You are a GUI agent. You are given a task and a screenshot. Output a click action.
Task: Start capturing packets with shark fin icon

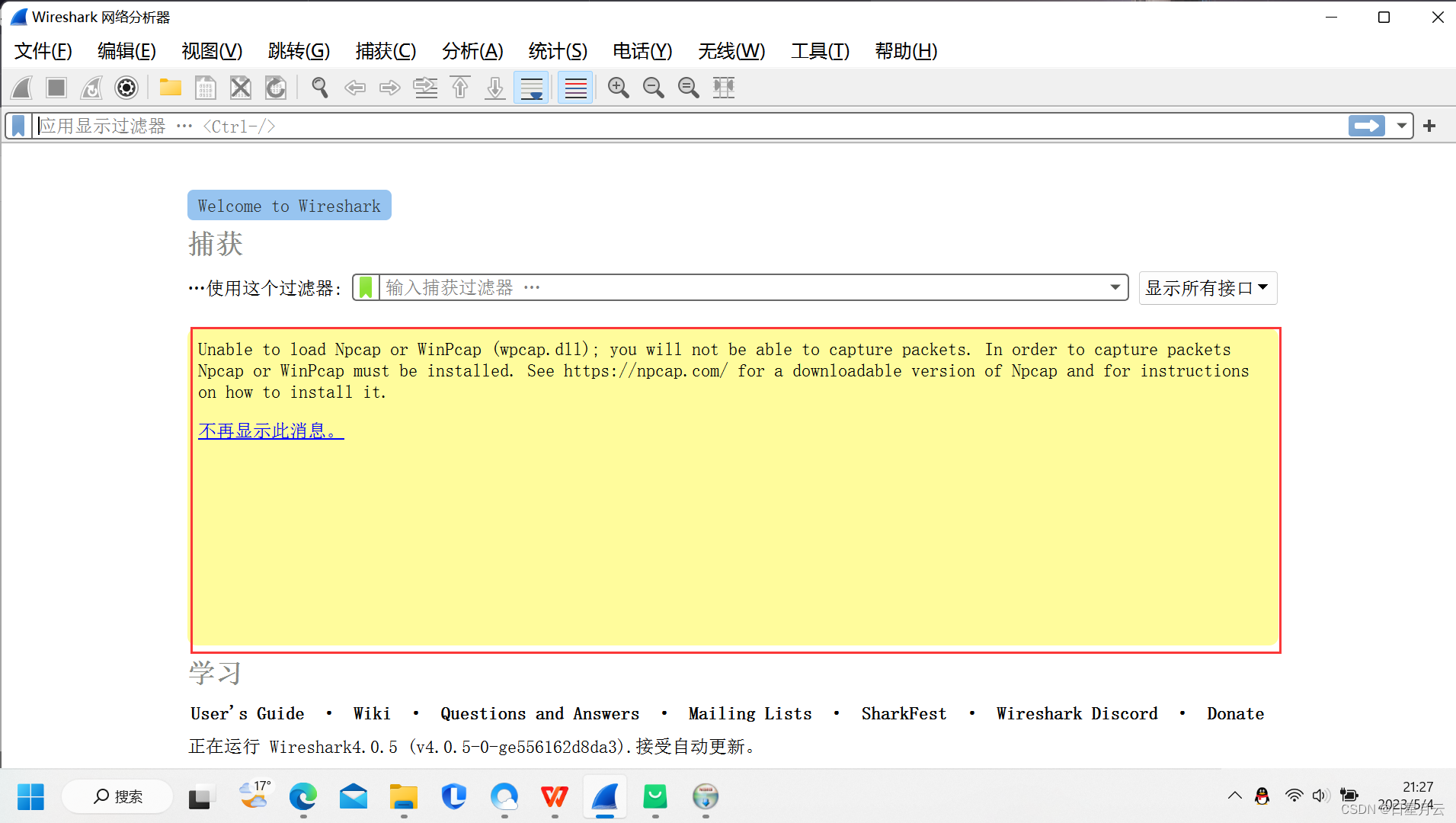22,88
